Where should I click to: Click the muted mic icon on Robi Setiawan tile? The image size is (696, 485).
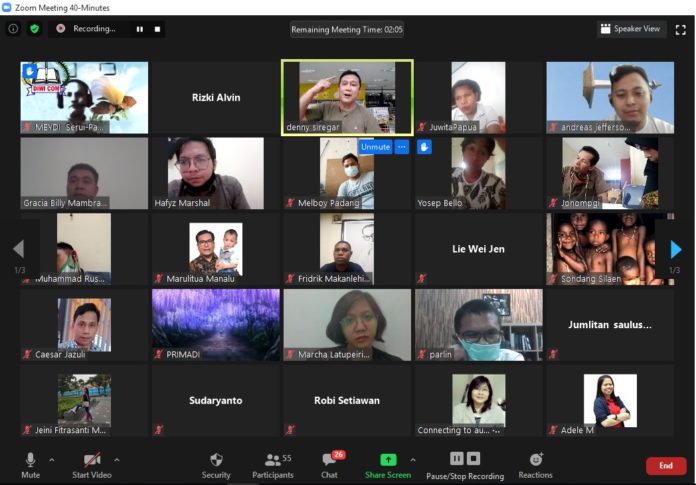click(x=290, y=430)
